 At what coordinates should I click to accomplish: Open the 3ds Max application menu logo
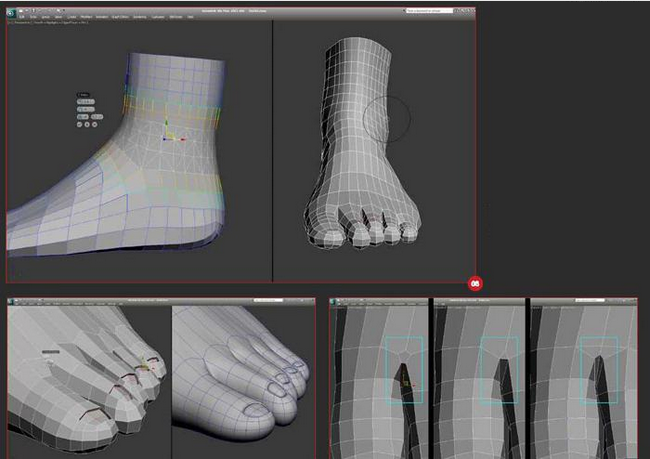click(10, 13)
